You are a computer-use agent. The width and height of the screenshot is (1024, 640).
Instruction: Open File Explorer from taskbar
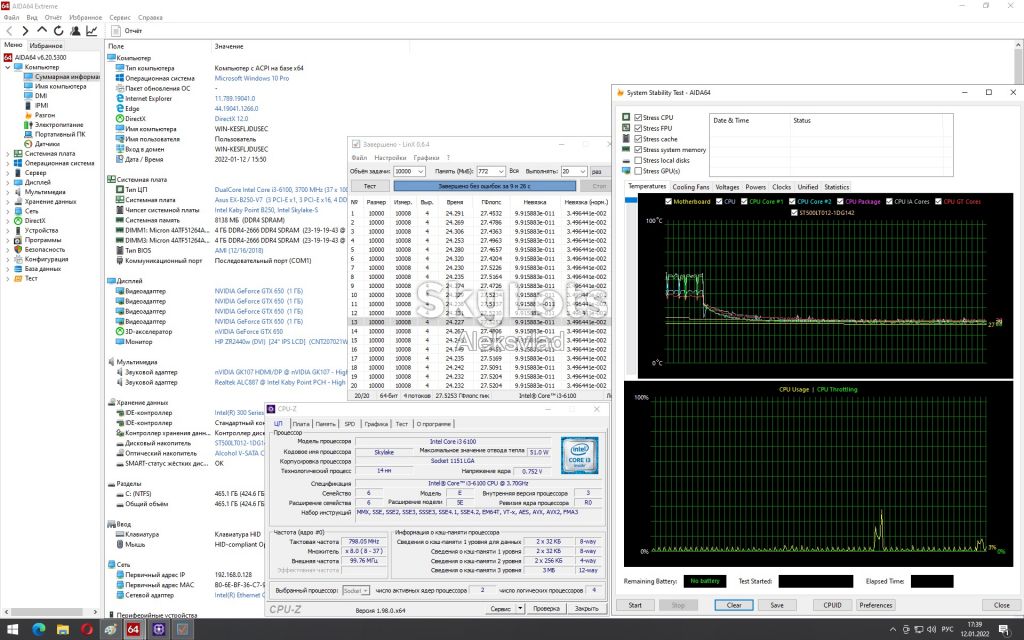click(63, 630)
